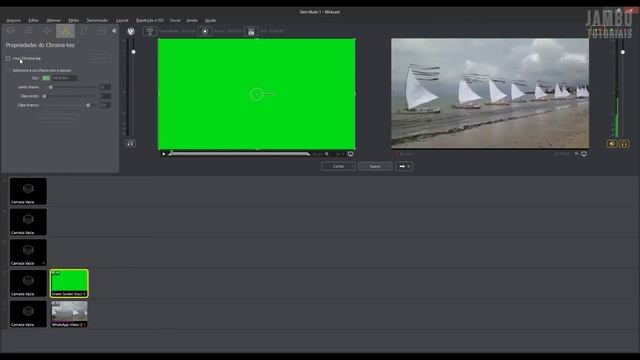Screen dimensions: 640x360
Task: Open the Transmissão menu
Action: click(x=97, y=20)
